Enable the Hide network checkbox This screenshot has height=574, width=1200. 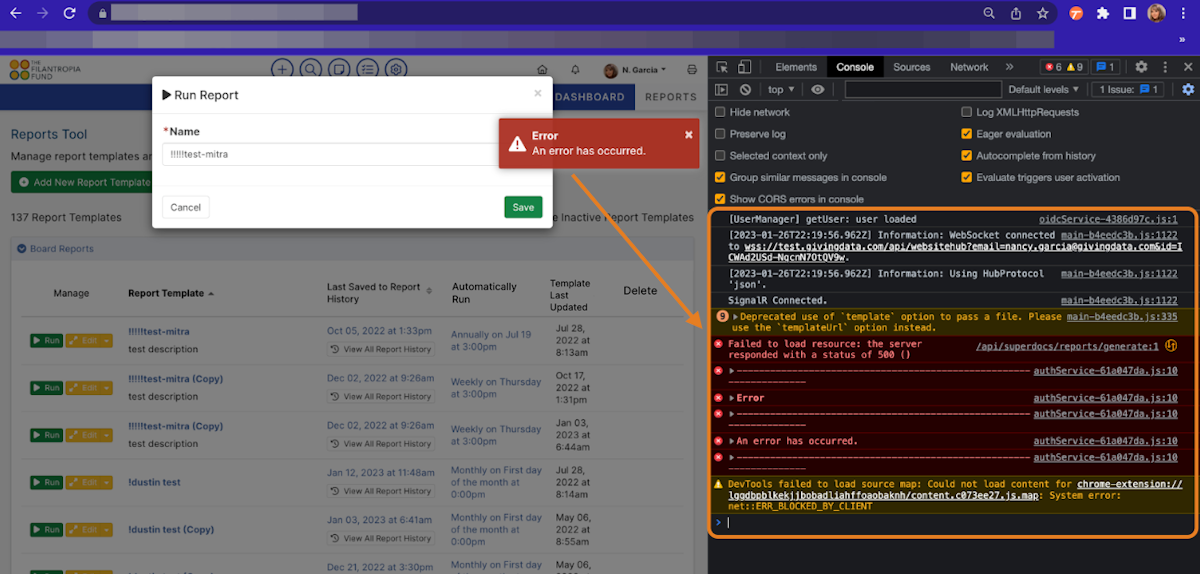720,112
